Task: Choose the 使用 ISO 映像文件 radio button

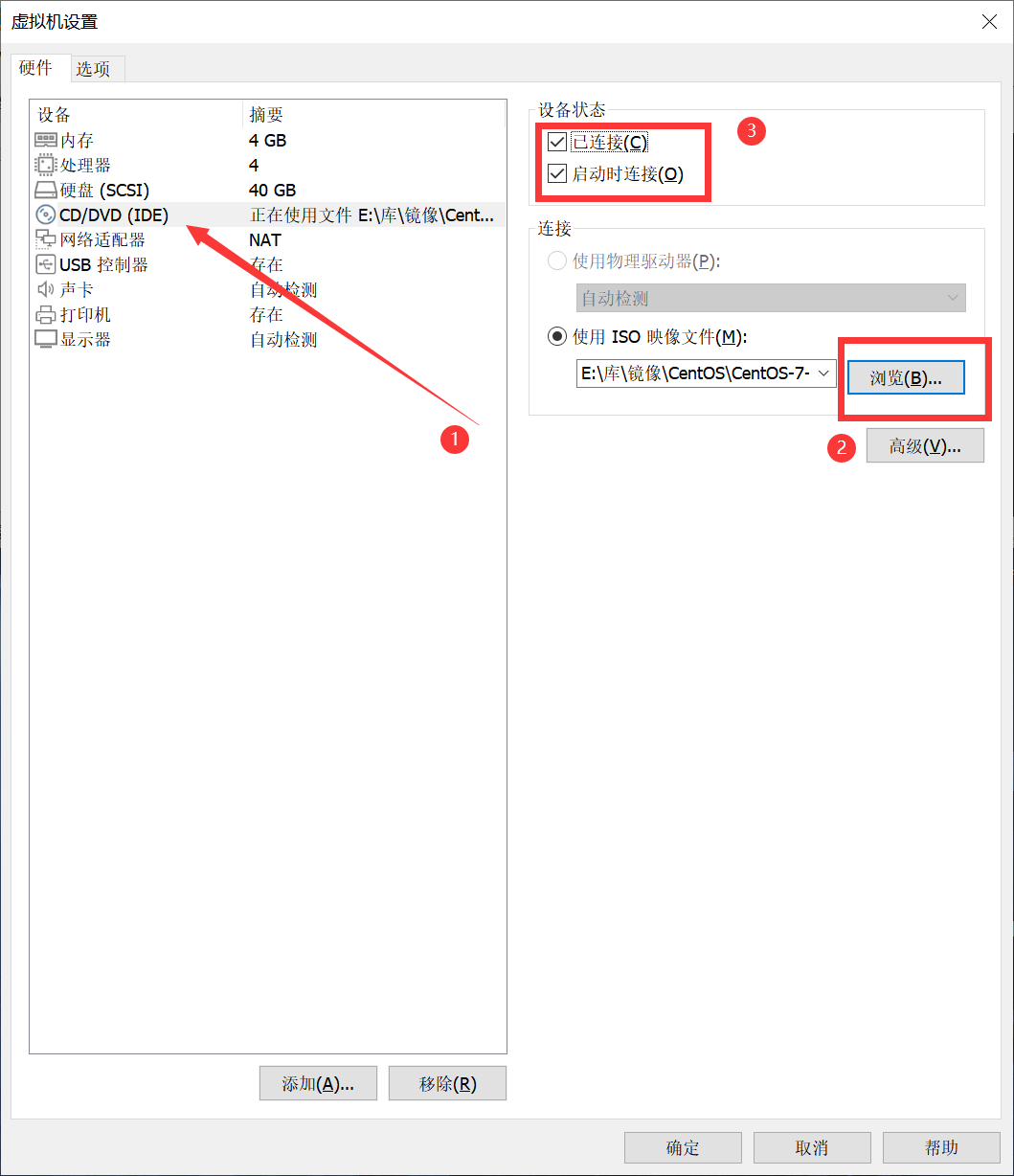Action: pyautogui.click(x=556, y=336)
